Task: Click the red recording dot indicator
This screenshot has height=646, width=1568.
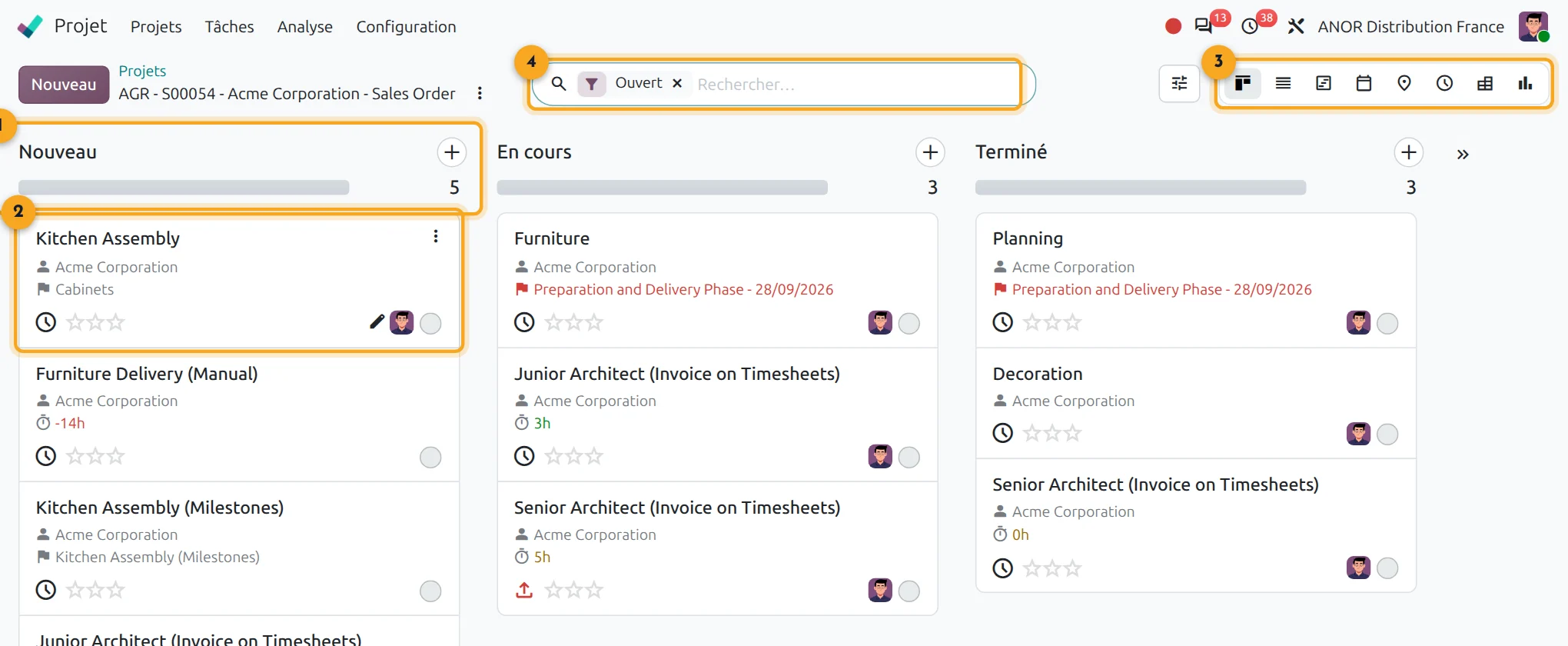Action: [1173, 26]
